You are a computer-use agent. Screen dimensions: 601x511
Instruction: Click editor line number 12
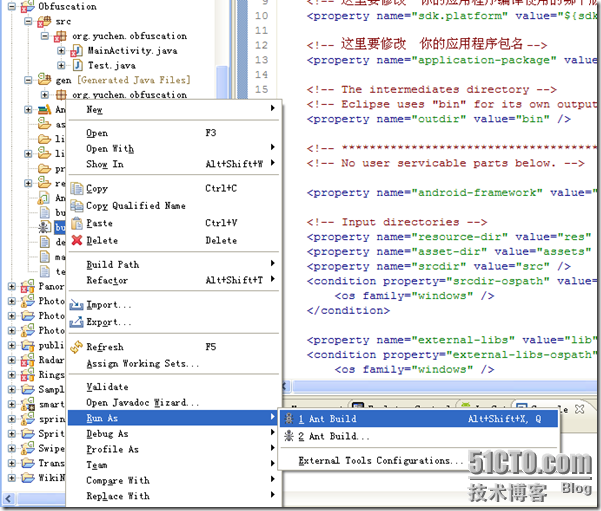[261, 45]
